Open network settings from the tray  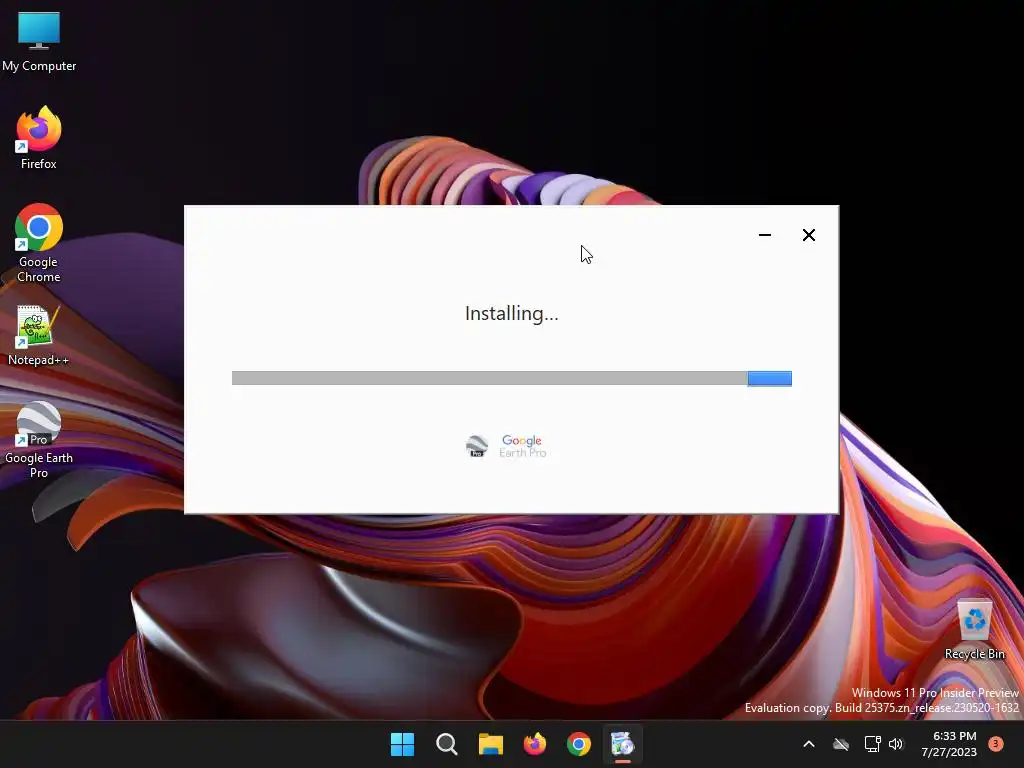point(872,744)
